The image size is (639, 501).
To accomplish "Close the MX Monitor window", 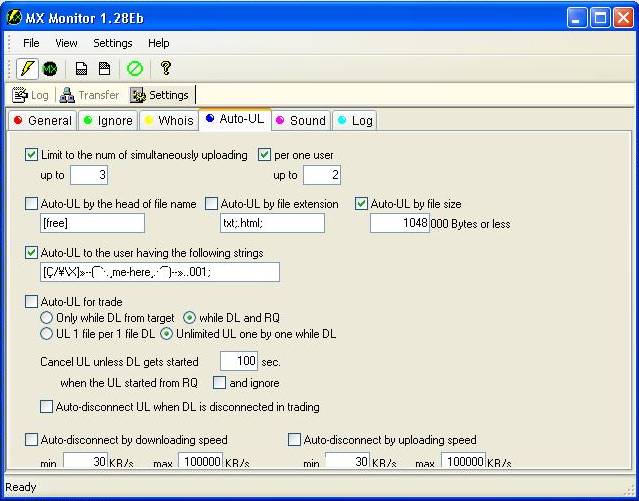I will (x=624, y=18).
